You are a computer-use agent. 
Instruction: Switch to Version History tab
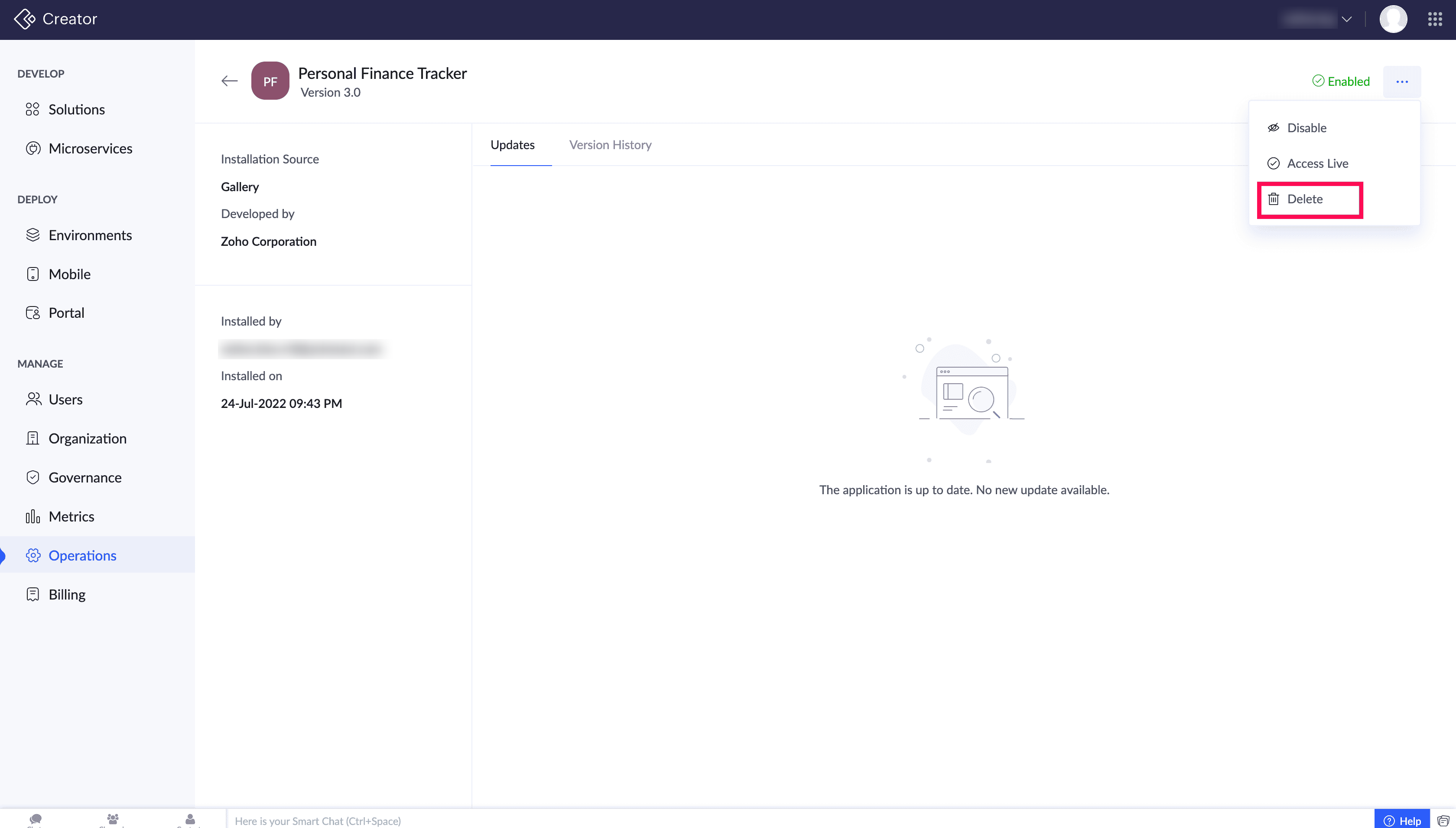tap(610, 145)
